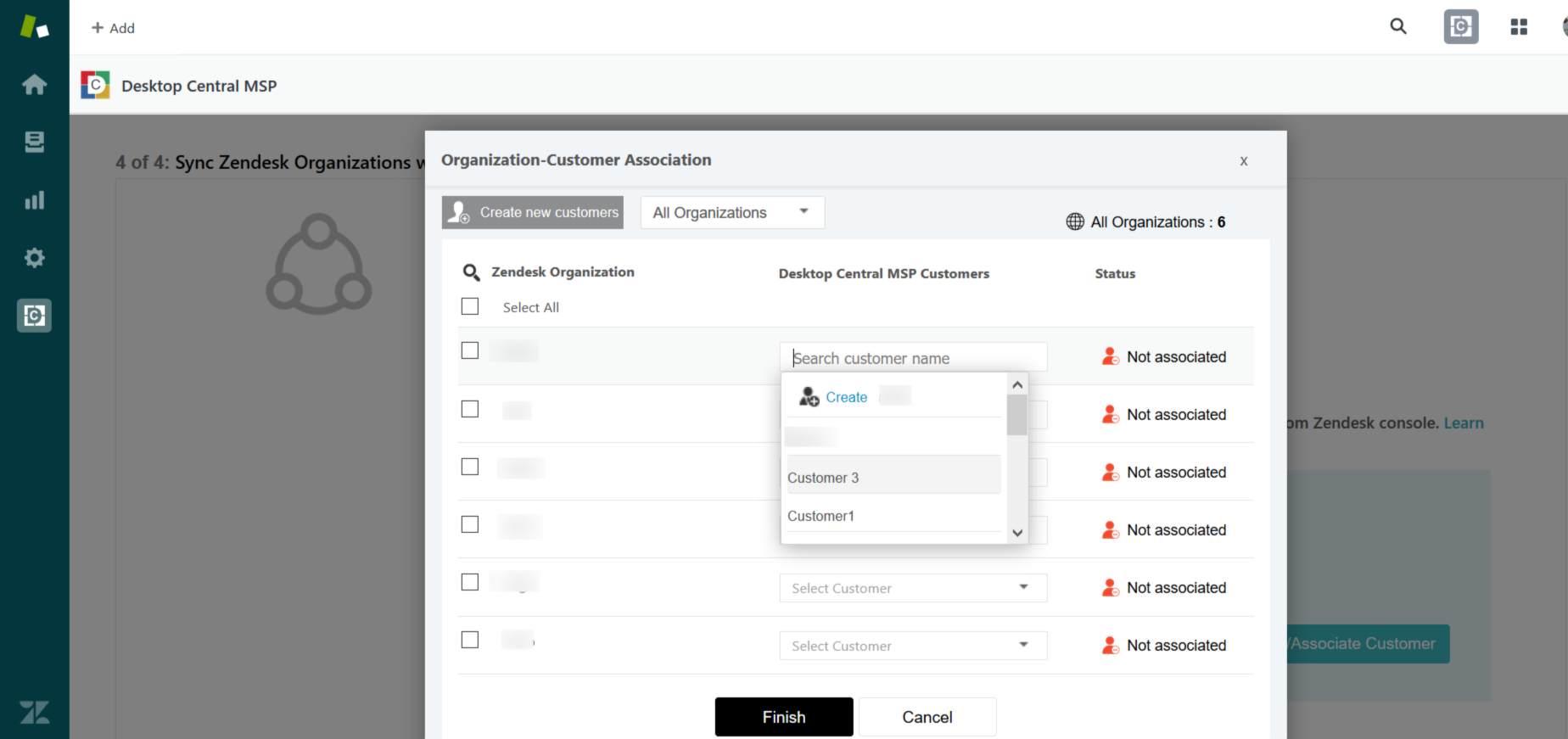Open the Home icon in sidebar
1568x739 pixels.
pyautogui.click(x=34, y=85)
